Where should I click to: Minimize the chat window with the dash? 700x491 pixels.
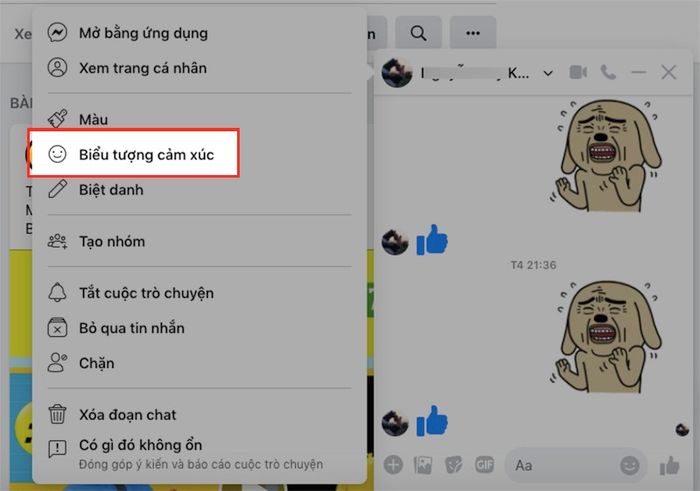(639, 72)
